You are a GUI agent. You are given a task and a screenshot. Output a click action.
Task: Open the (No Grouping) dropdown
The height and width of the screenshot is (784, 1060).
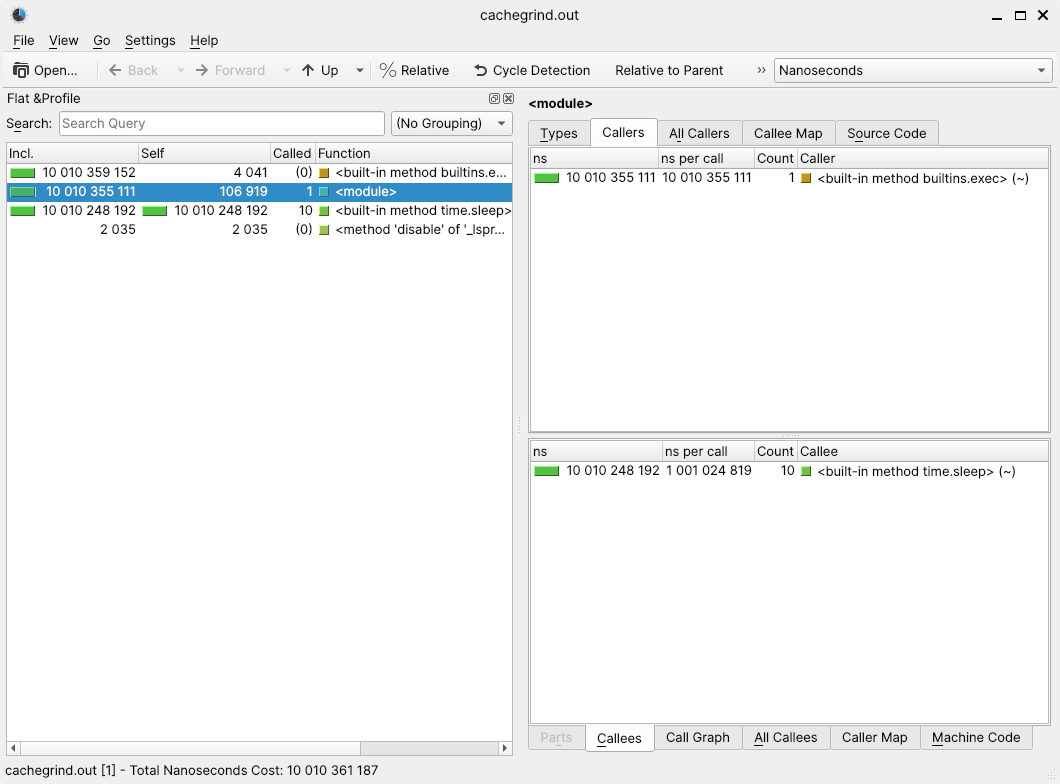point(452,124)
